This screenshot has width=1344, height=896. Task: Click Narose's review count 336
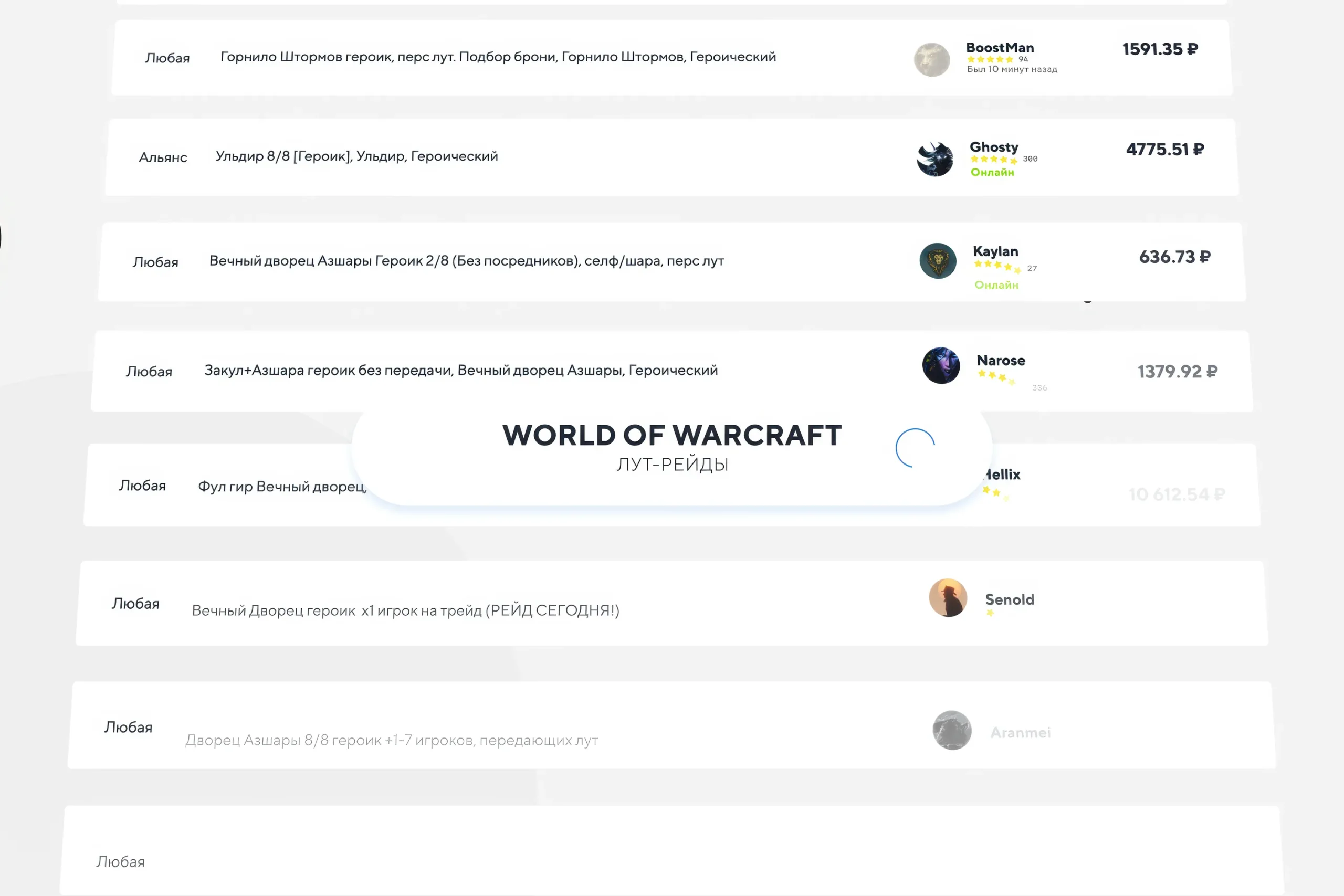[1039, 388]
